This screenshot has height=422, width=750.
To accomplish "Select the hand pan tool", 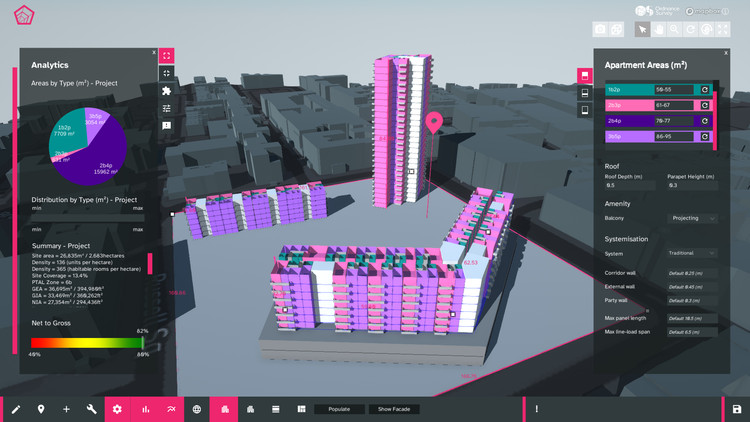I will 660,30.
